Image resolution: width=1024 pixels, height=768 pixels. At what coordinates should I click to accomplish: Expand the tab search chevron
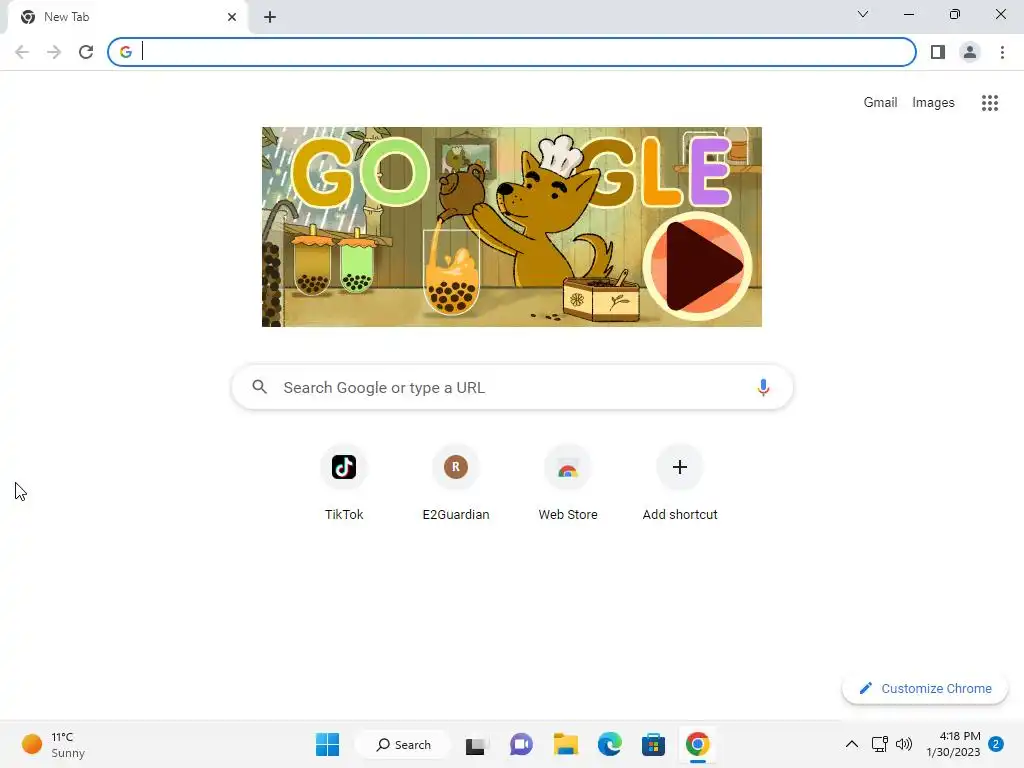click(863, 14)
